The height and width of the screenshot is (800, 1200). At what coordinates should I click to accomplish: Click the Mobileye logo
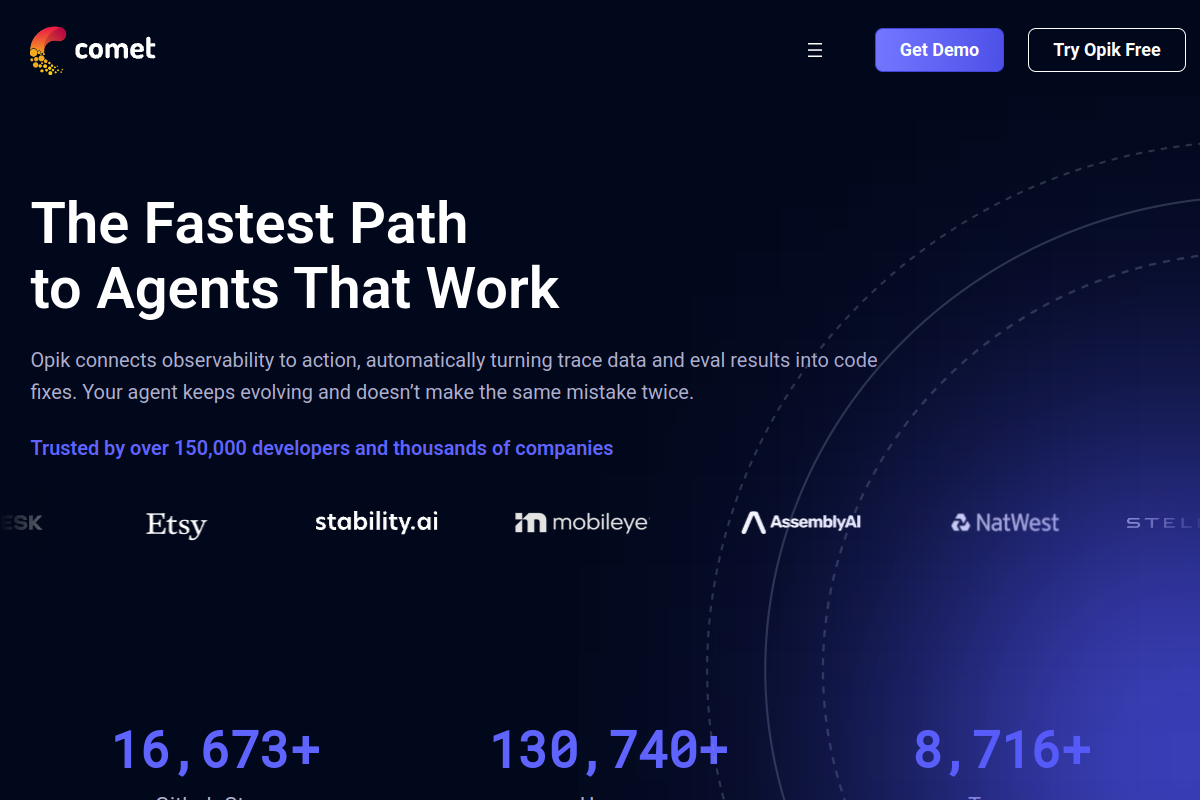pyautogui.click(x=581, y=522)
